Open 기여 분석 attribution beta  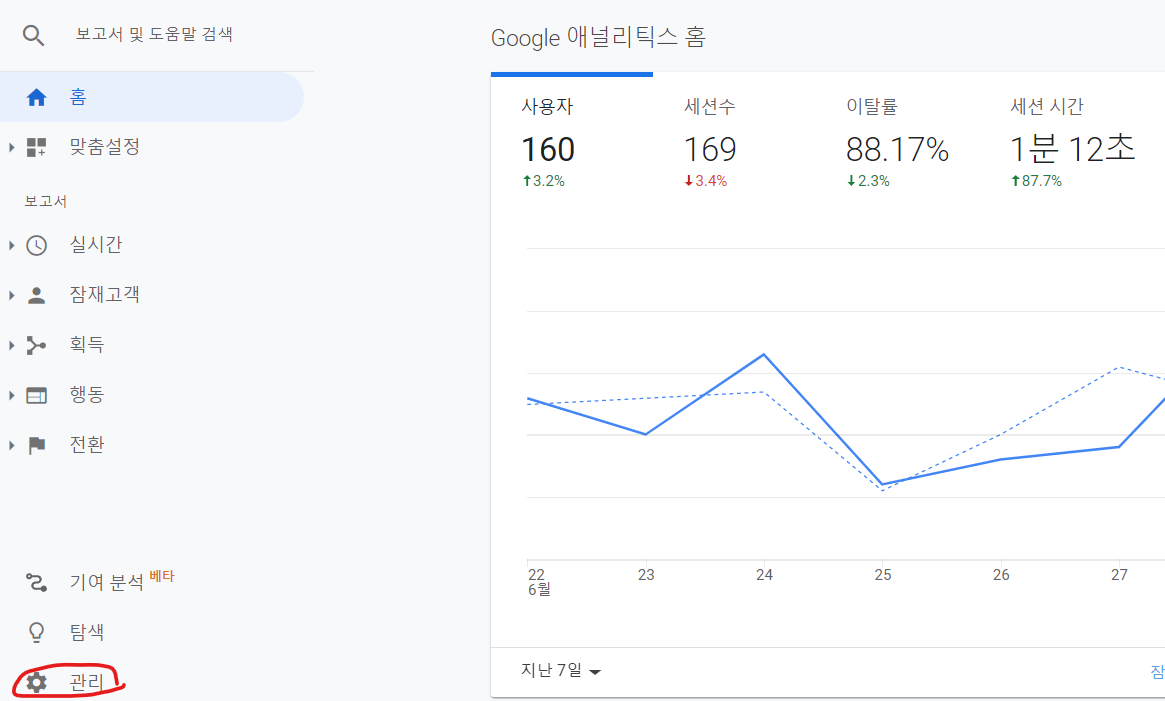pyautogui.click(x=107, y=581)
